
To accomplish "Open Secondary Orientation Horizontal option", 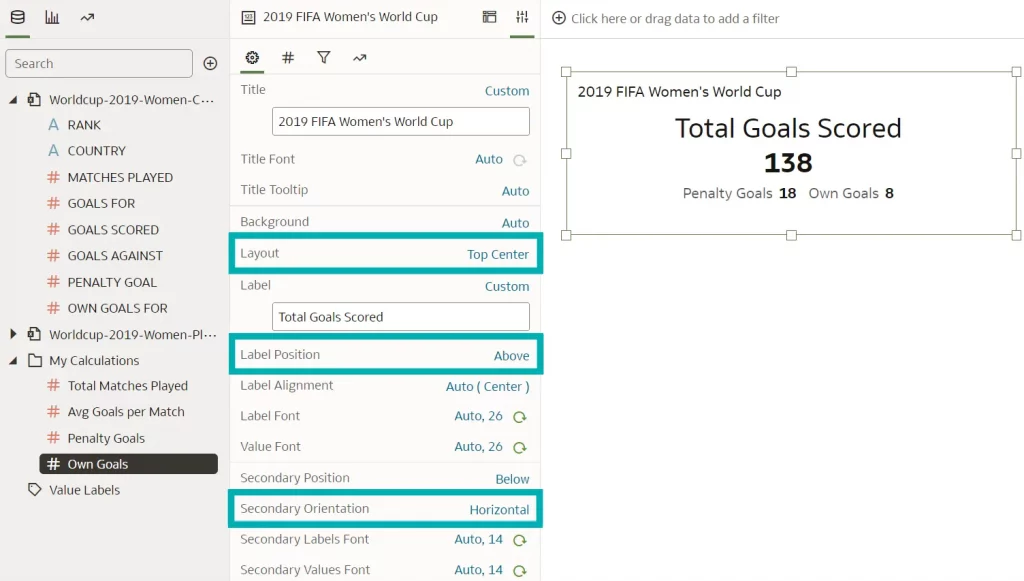I will (499, 509).
